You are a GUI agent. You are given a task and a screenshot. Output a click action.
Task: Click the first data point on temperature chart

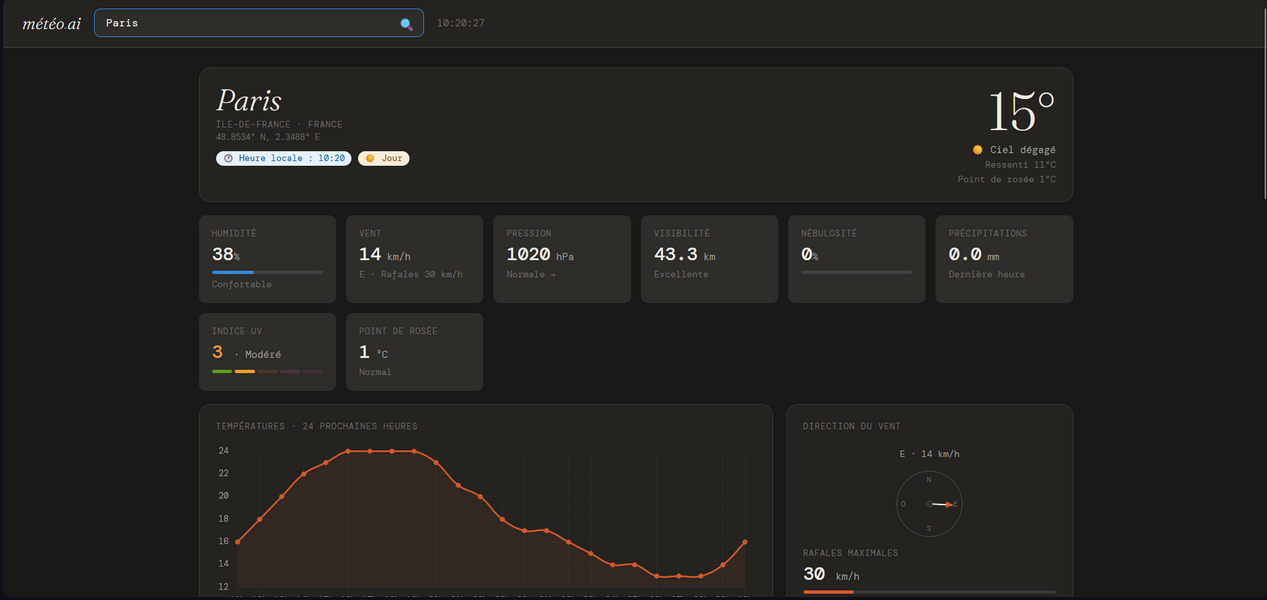[x=237, y=542]
